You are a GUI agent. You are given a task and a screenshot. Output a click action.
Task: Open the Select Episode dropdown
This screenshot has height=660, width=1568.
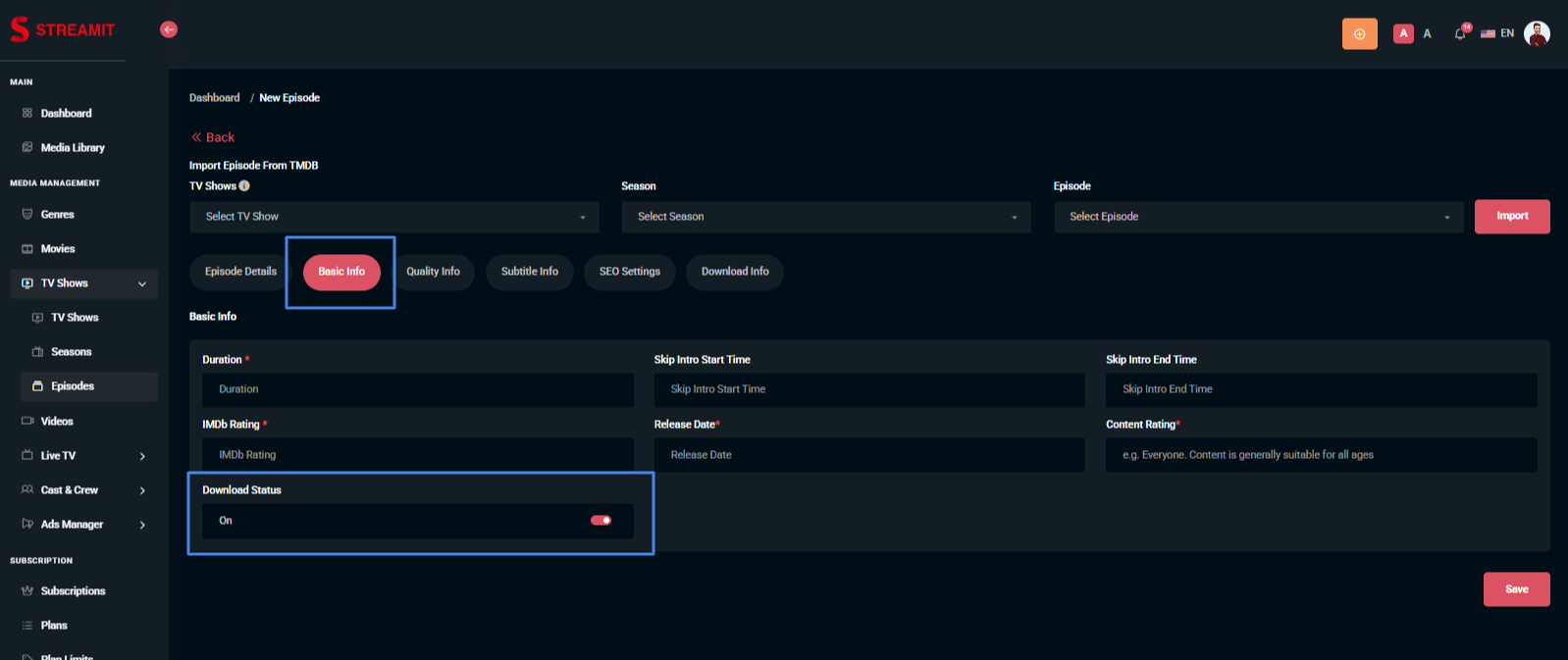click(1258, 217)
